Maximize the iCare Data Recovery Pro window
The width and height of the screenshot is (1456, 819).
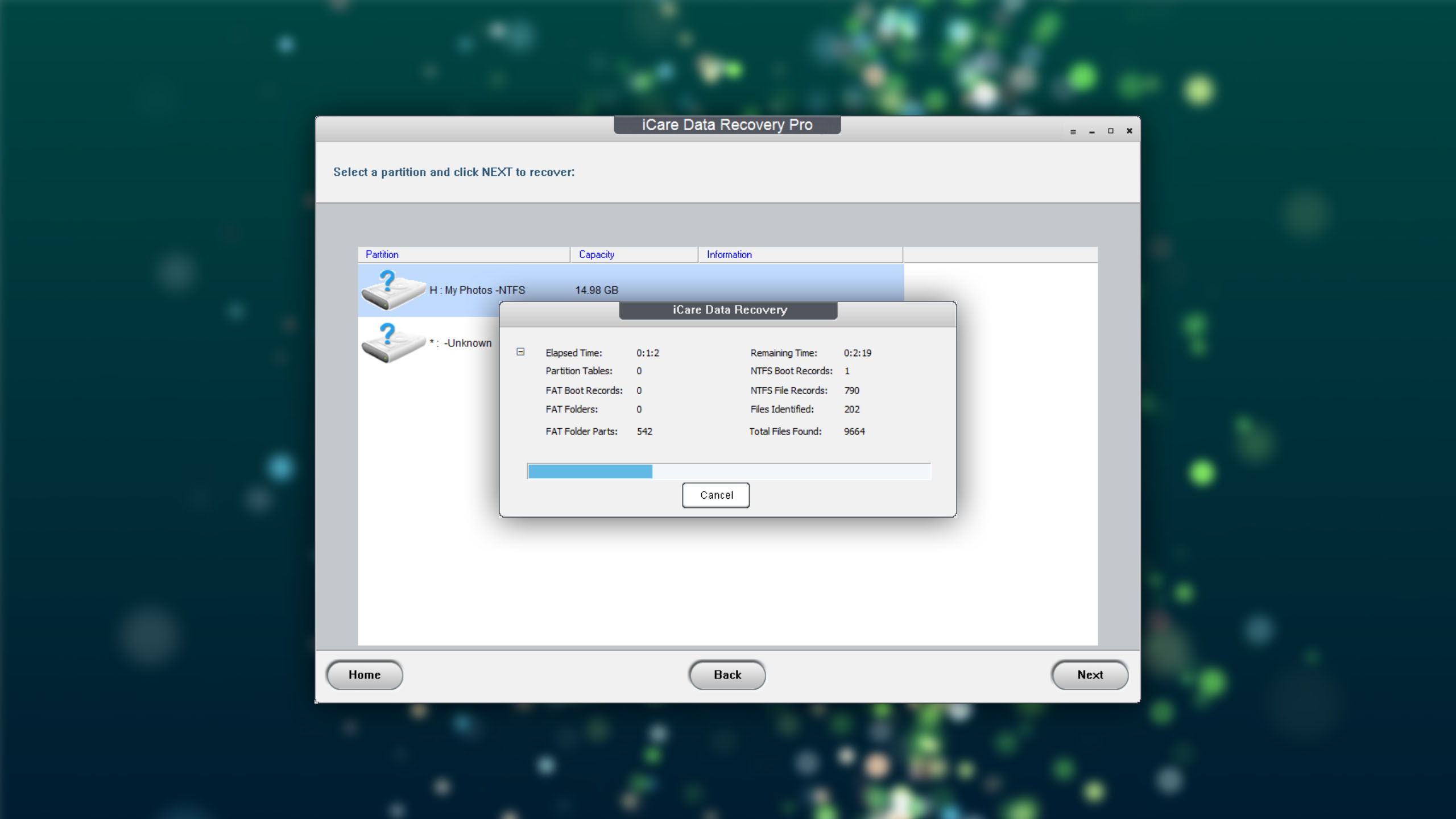pos(1111,131)
